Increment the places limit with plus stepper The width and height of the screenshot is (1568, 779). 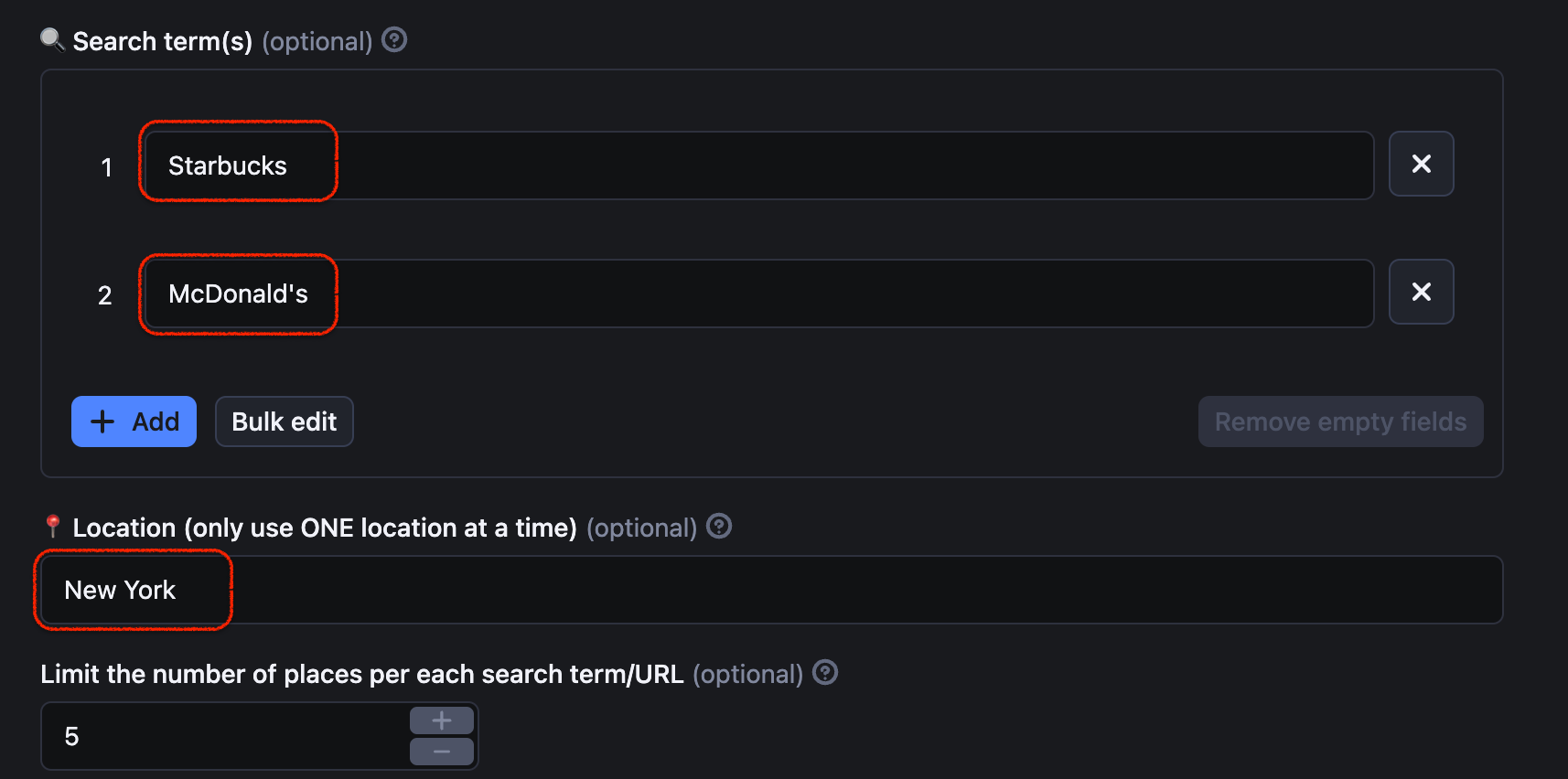(441, 720)
